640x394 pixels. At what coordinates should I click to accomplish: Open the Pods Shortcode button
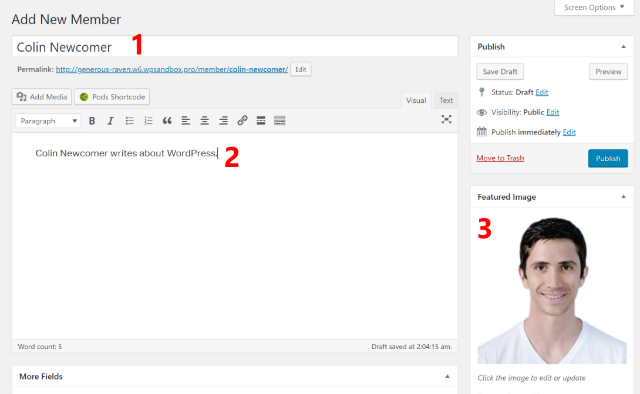coord(112,97)
